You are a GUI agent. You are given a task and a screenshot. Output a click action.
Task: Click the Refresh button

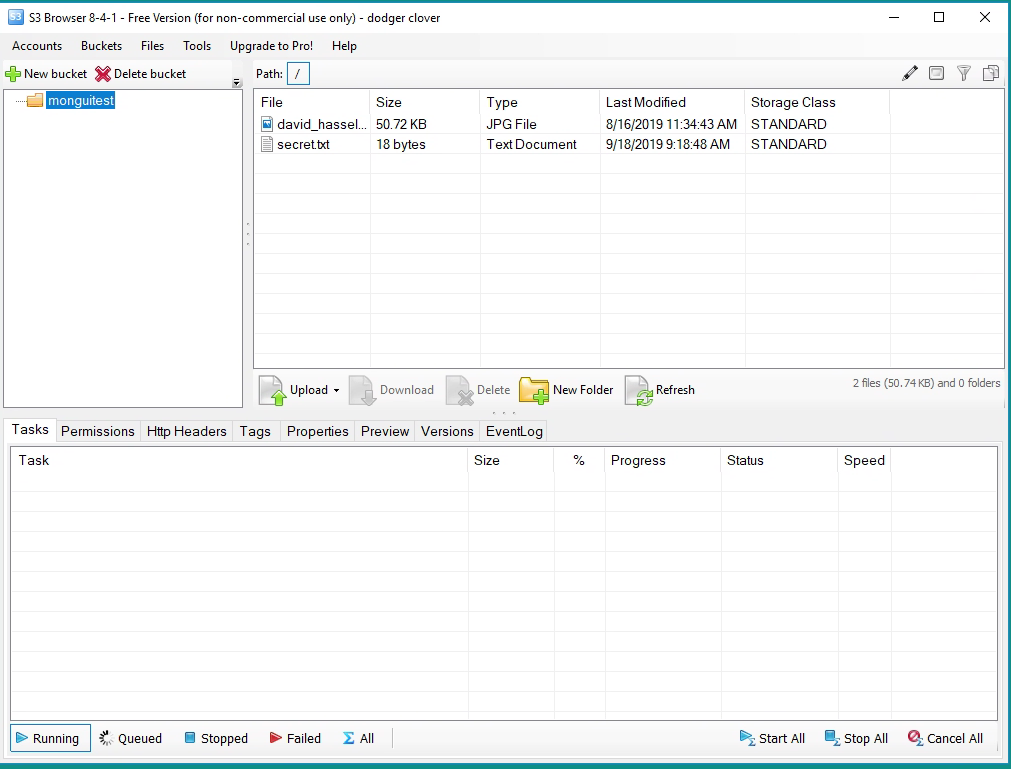660,390
